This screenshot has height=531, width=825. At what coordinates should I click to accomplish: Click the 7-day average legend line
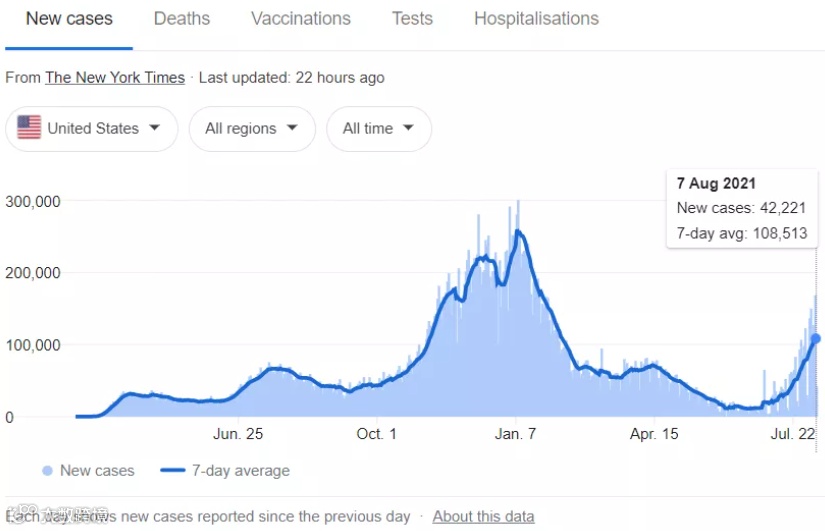click(174, 470)
